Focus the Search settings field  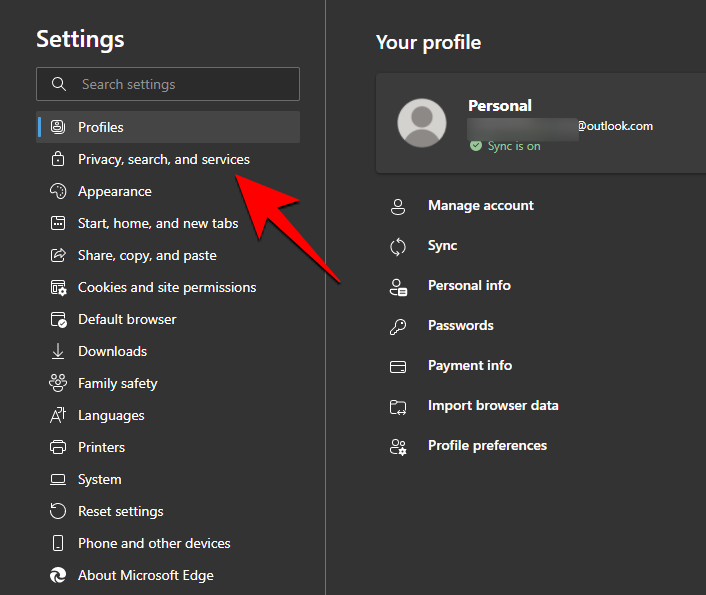pyautogui.click(x=180, y=84)
